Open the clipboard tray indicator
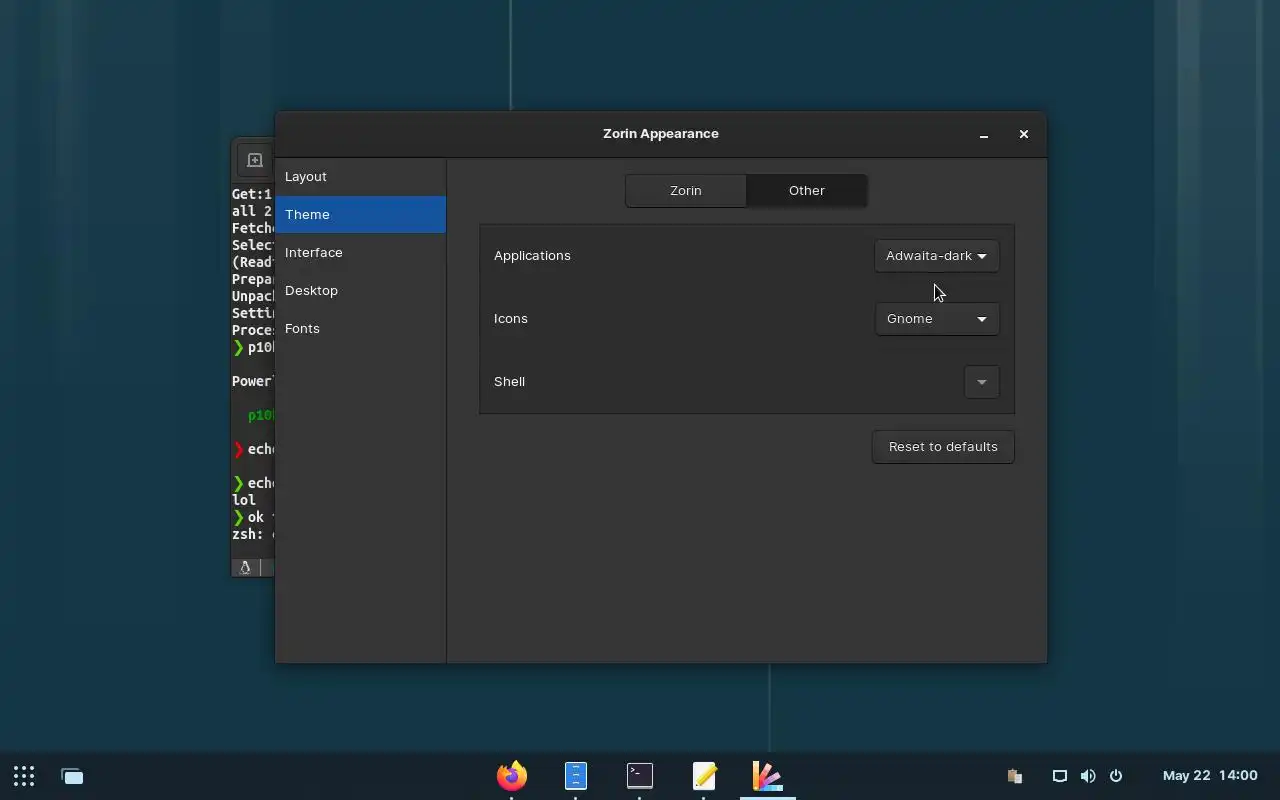Viewport: 1280px width, 800px height. 1014,776
